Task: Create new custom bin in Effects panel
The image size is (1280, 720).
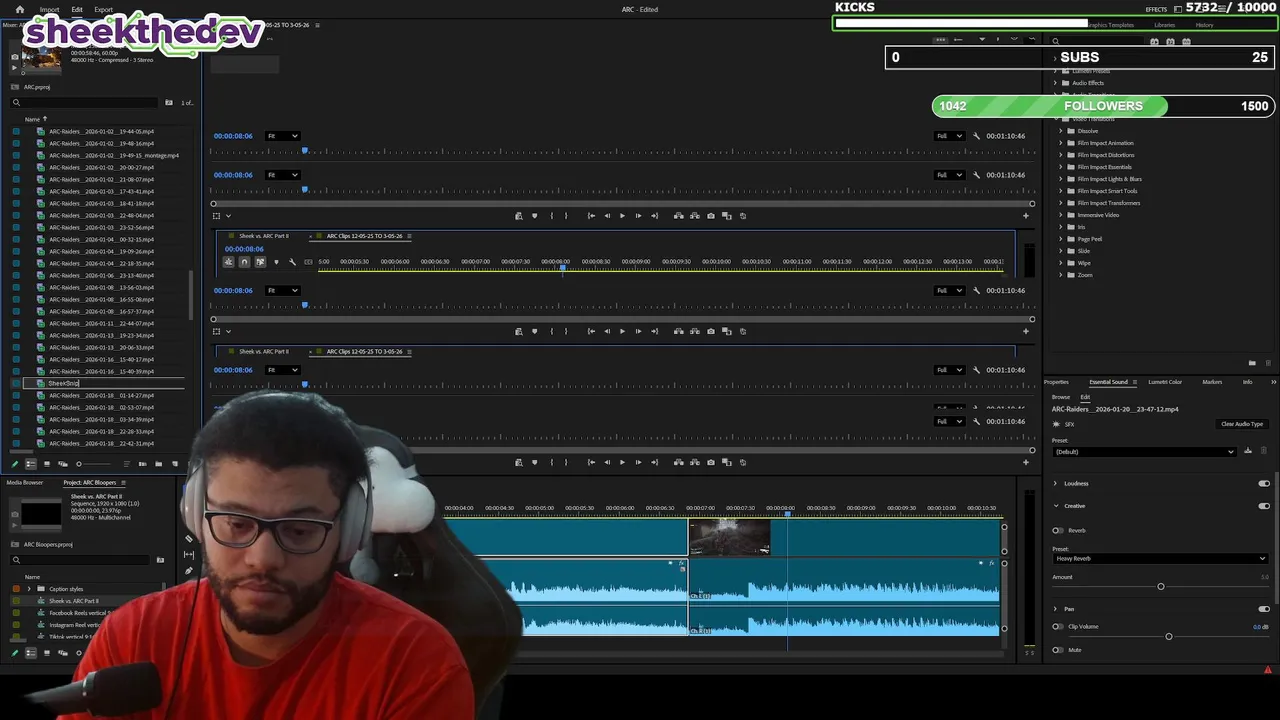Action: click(1252, 363)
